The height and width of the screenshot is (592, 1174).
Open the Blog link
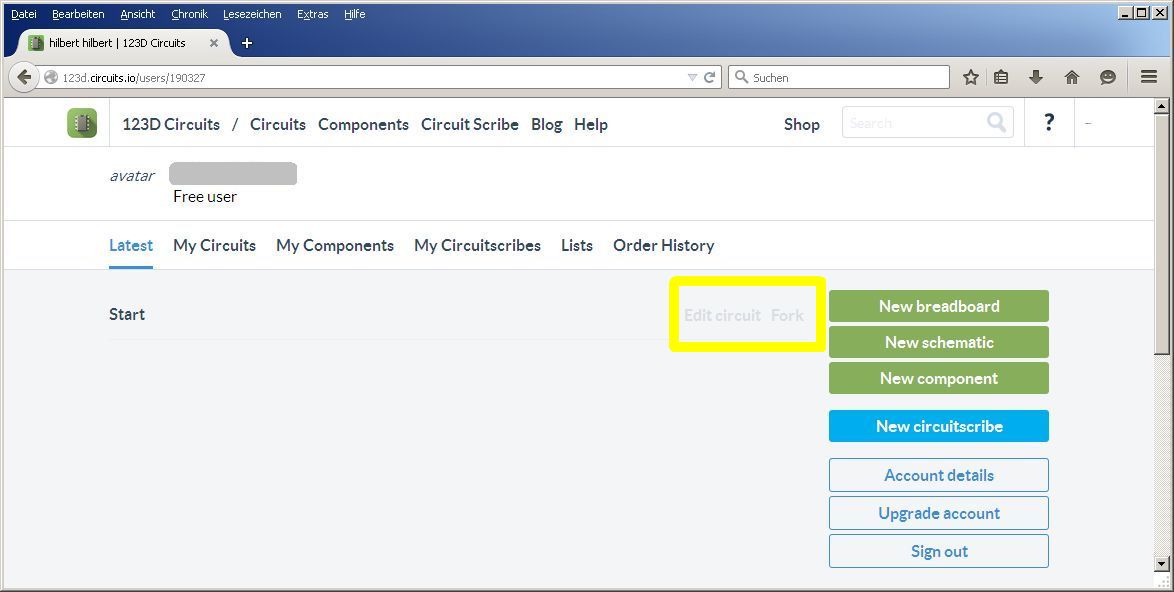tap(547, 124)
